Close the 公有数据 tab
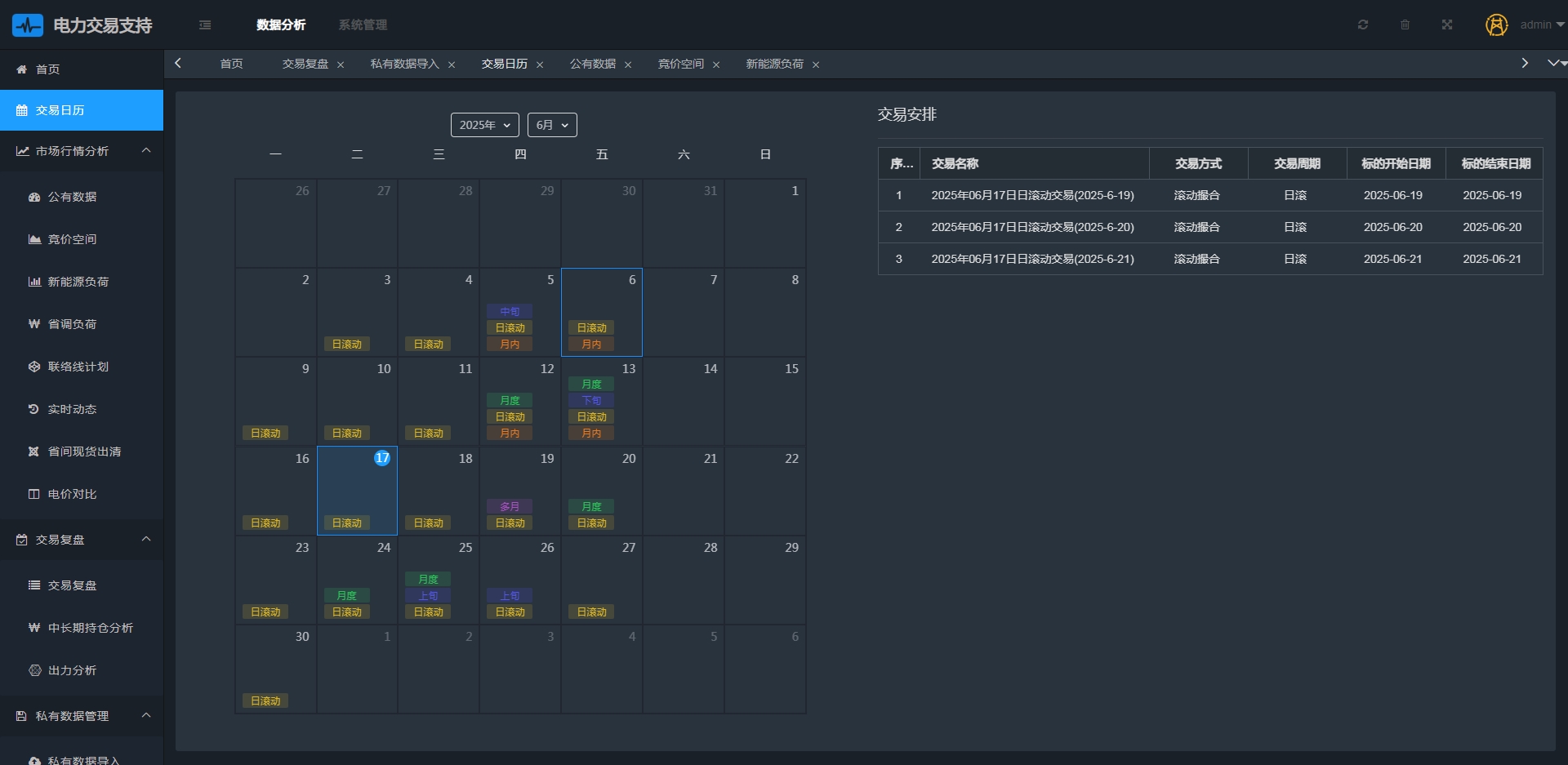Screen dimensions: 1568x765 (628, 64)
